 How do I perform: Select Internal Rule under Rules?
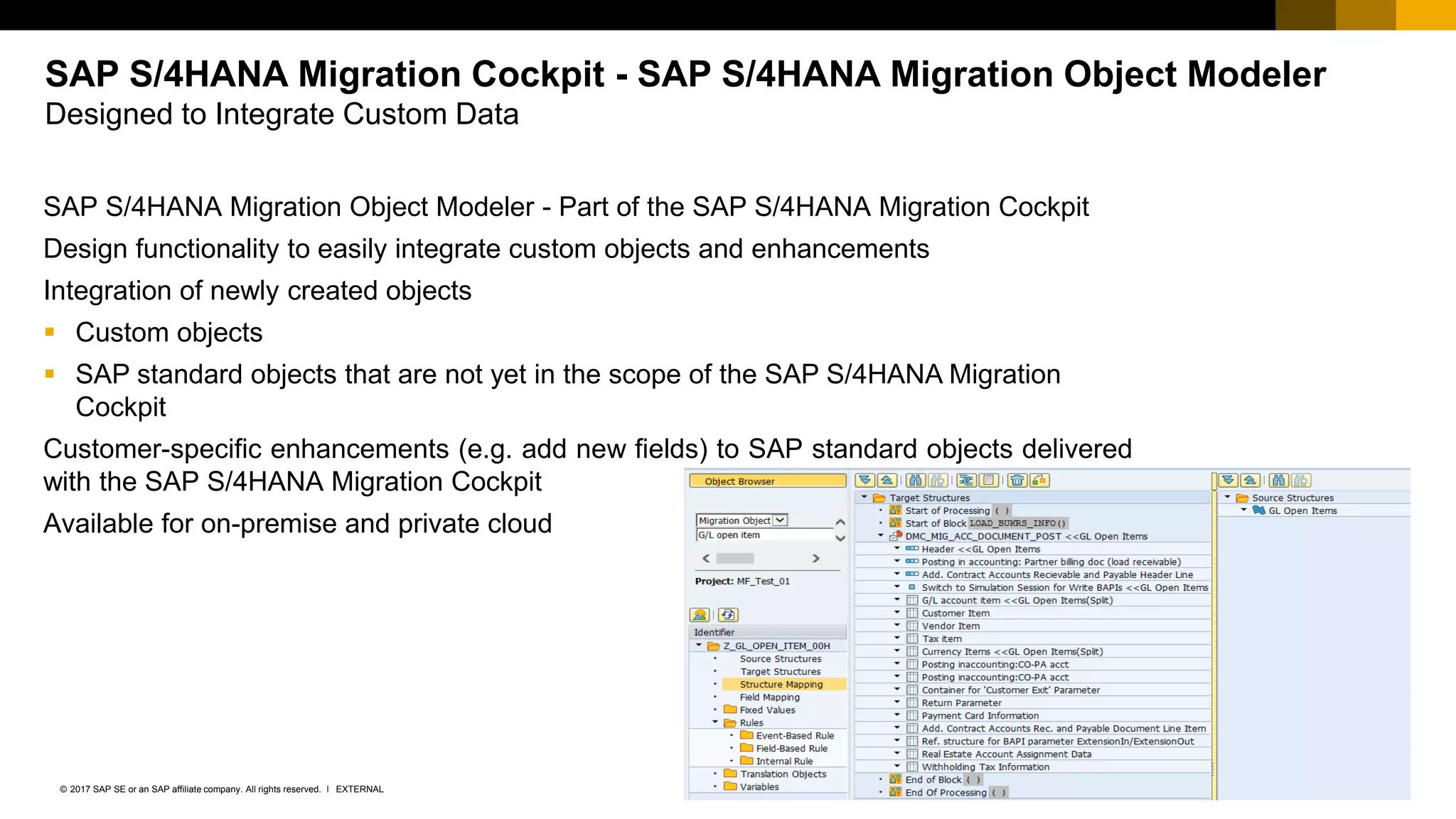click(x=784, y=761)
